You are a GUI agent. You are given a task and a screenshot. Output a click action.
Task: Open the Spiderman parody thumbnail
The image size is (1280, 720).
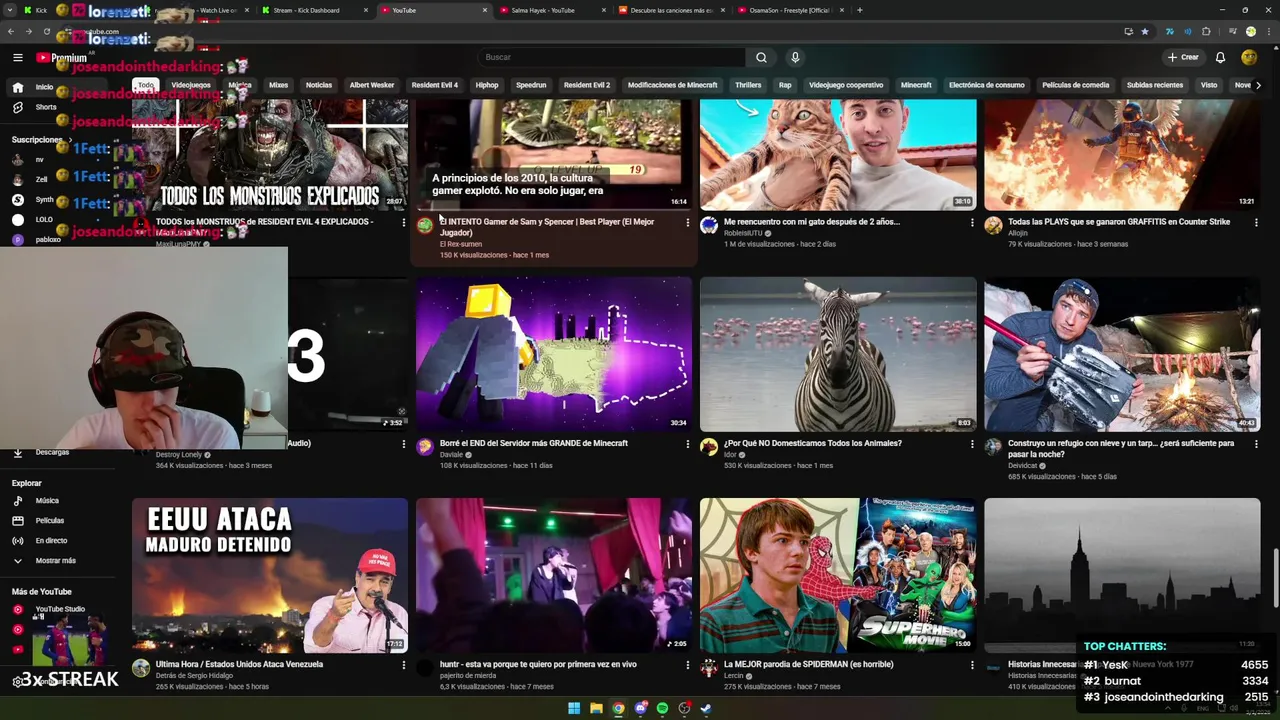(838, 576)
